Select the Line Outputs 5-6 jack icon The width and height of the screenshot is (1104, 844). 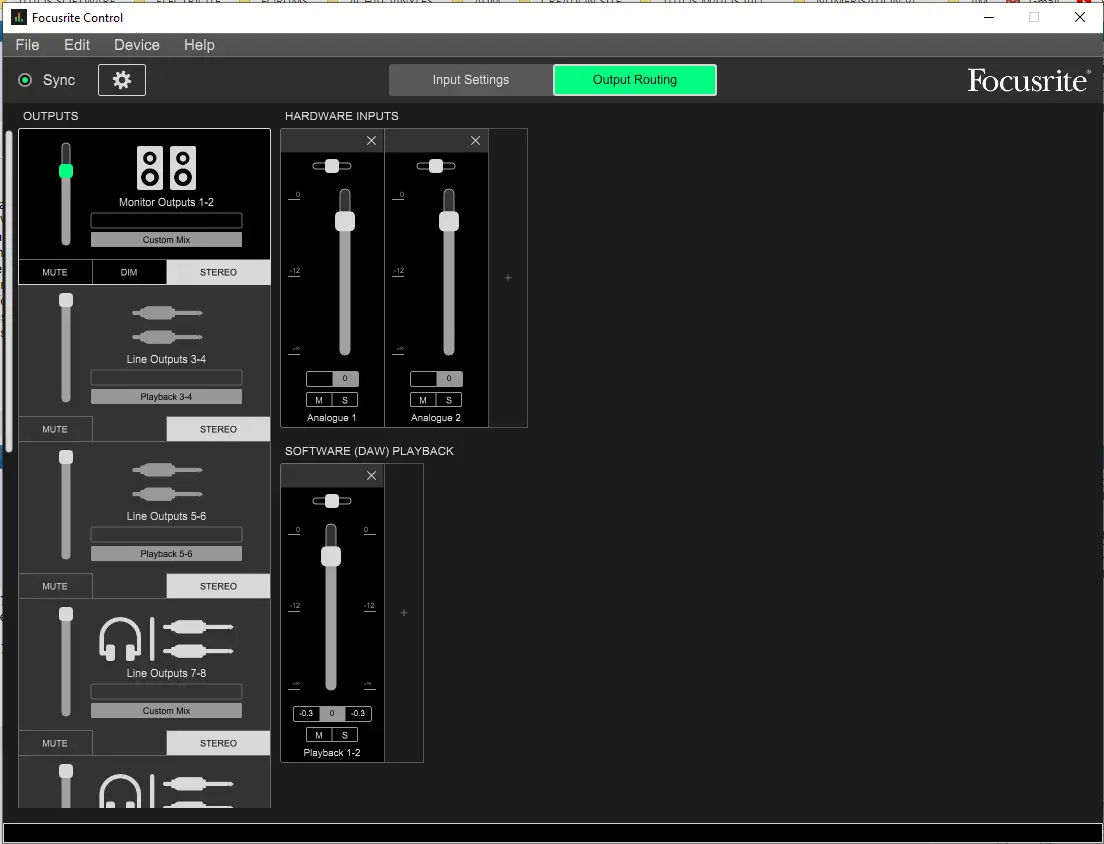tap(166, 482)
